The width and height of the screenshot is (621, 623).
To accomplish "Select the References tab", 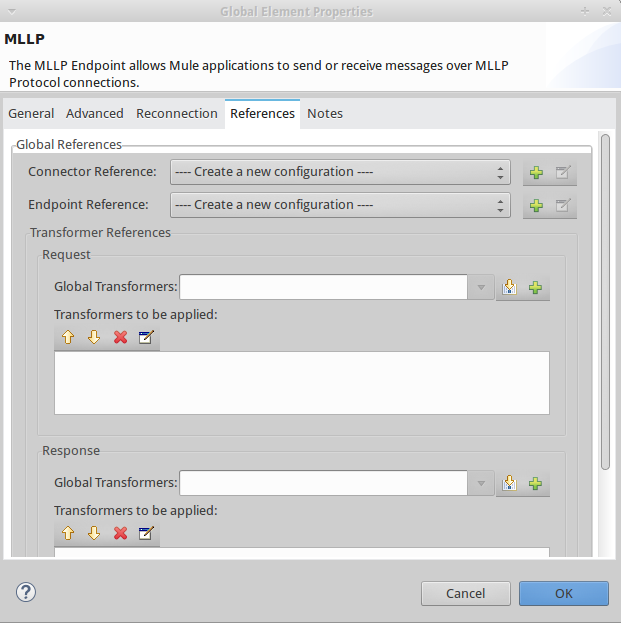I will pos(262,114).
